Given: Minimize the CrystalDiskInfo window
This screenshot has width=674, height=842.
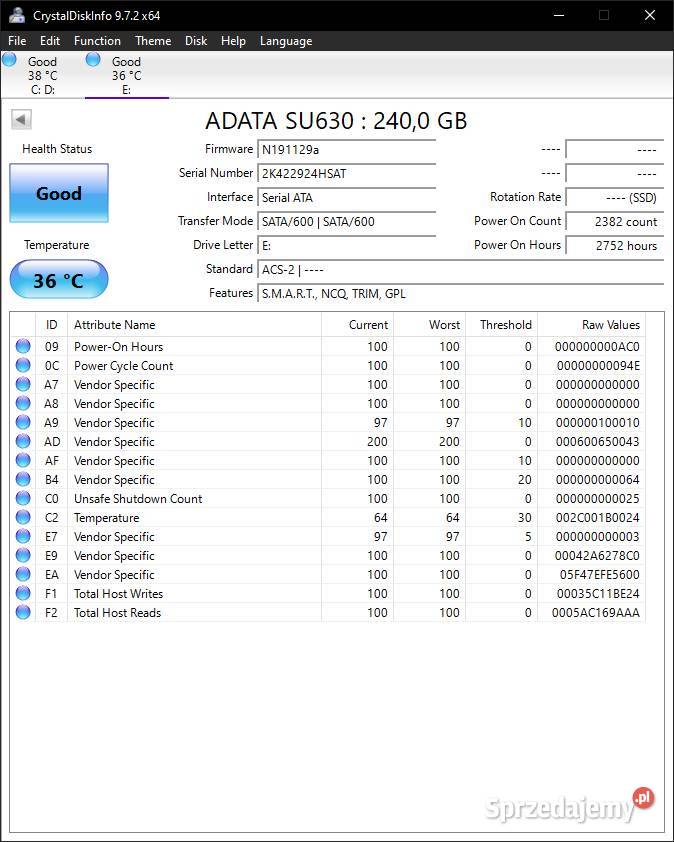Looking at the screenshot, I should tap(559, 15).
